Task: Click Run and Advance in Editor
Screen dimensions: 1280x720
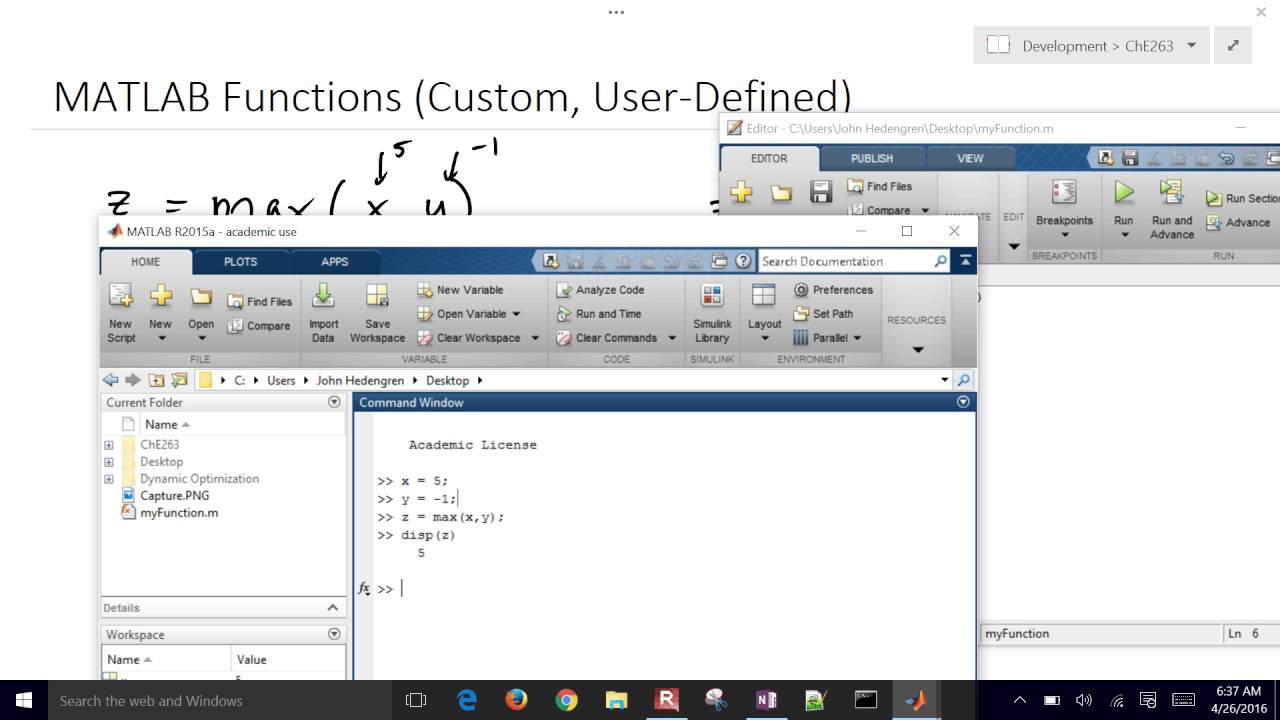Action: click(x=1172, y=208)
